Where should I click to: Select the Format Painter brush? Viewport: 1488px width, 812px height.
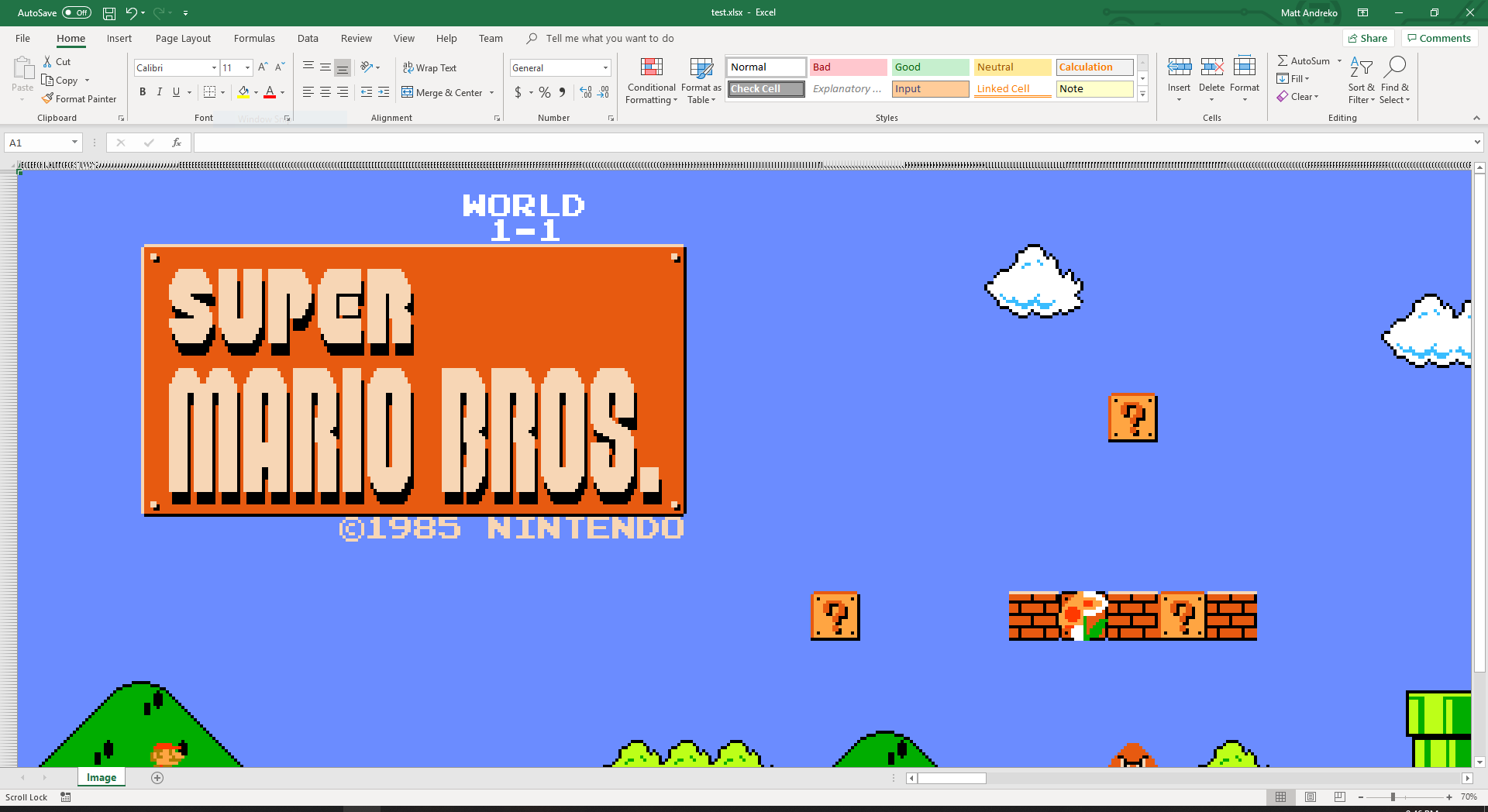click(x=47, y=98)
